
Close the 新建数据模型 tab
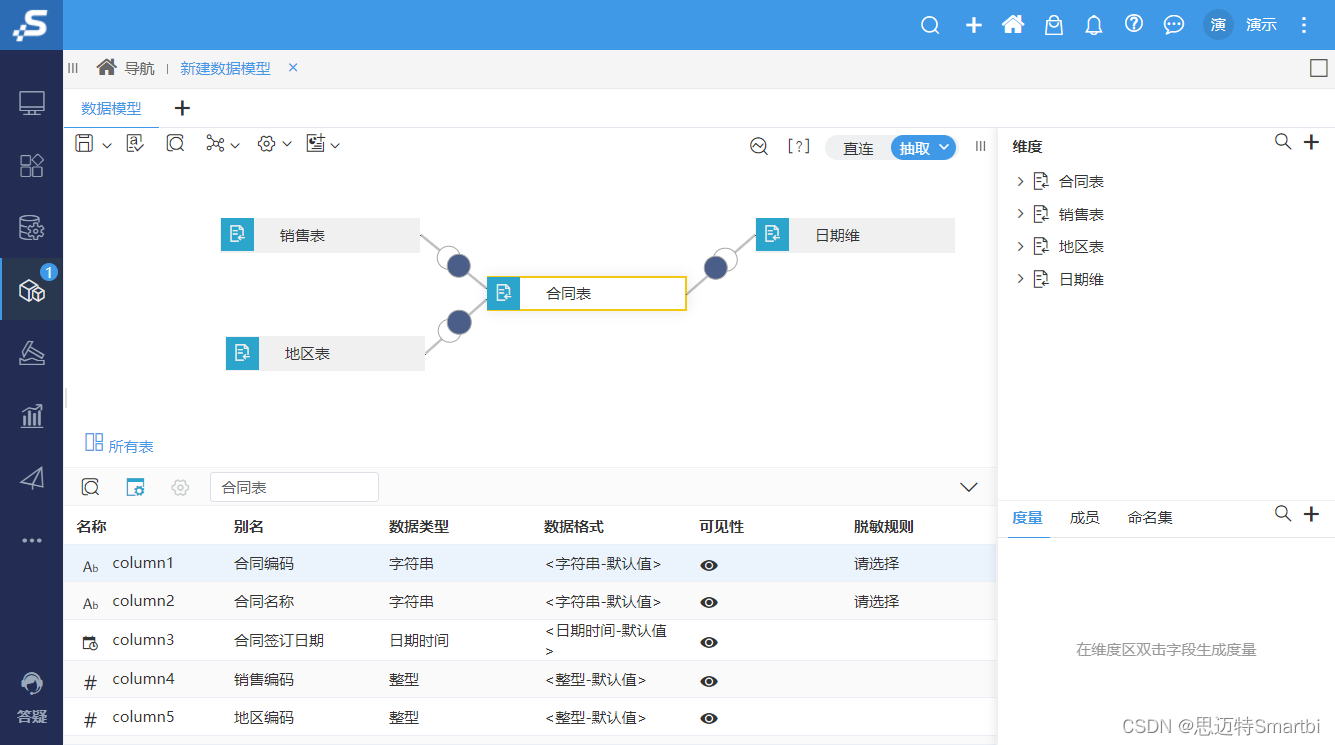pyautogui.click(x=293, y=67)
